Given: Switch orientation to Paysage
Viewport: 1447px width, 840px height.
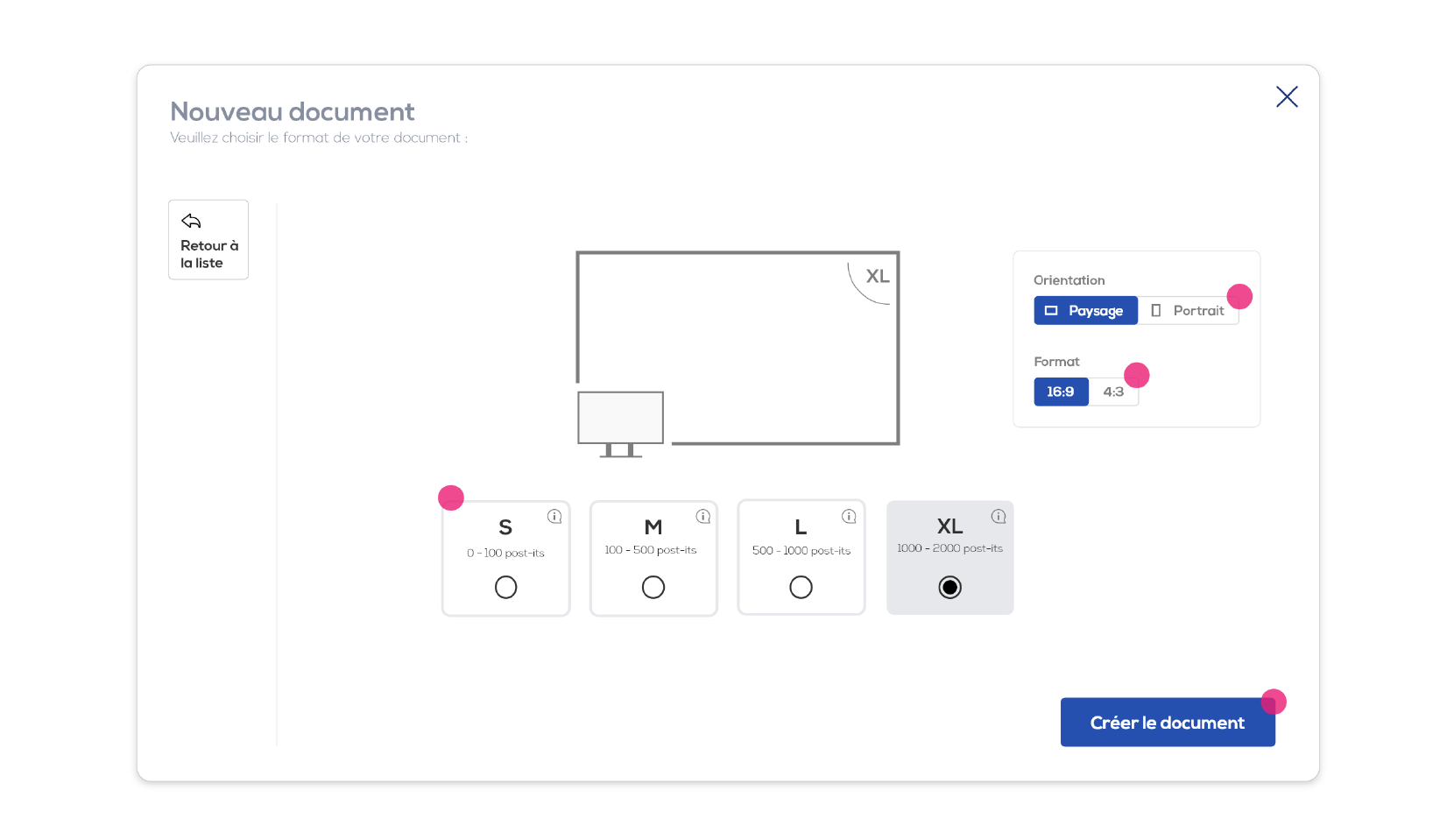Looking at the screenshot, I should [x=1086, y=311].
